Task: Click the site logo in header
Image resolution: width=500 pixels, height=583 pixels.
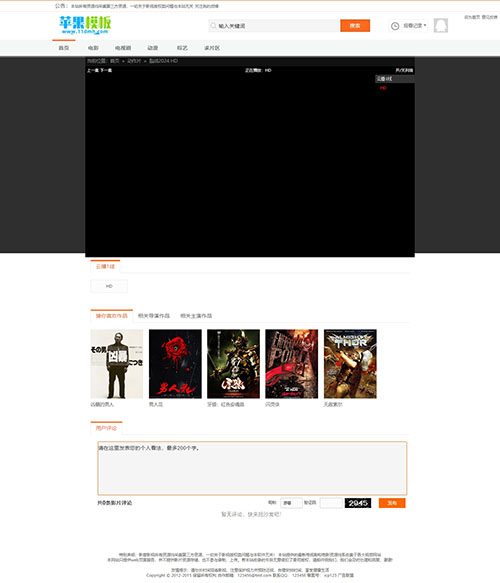Action: coord(85,25)
